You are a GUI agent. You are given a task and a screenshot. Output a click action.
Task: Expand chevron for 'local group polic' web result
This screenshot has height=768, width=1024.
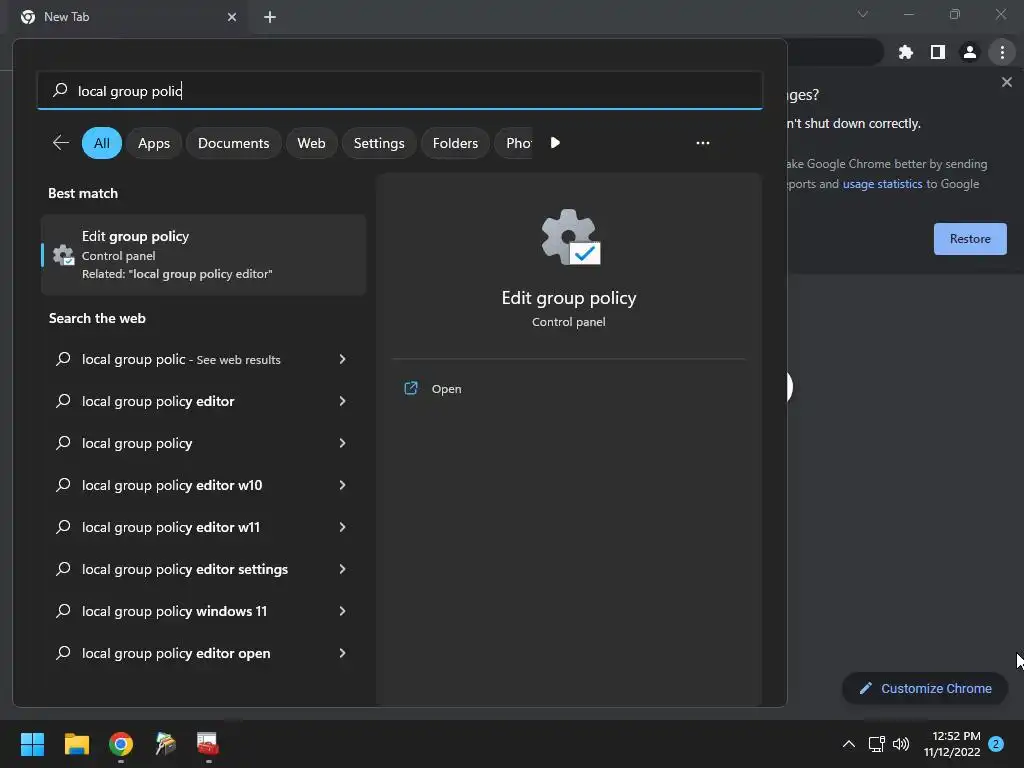pos(342,359)
